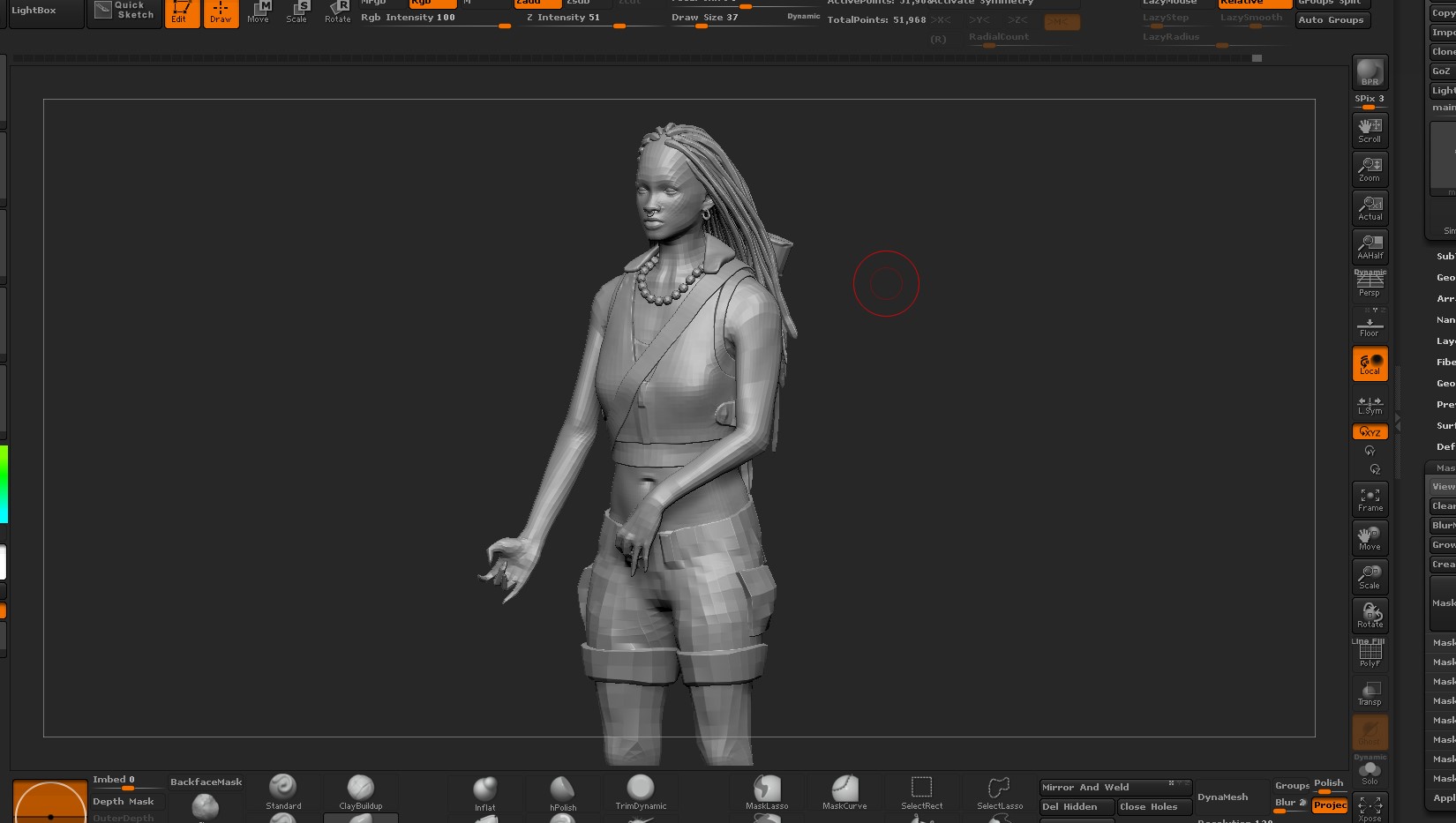Click TotalPoints: 51,968 readout
Image resolution: width=1456 pixels, height=823 pixels.
(x=876, y=20)
